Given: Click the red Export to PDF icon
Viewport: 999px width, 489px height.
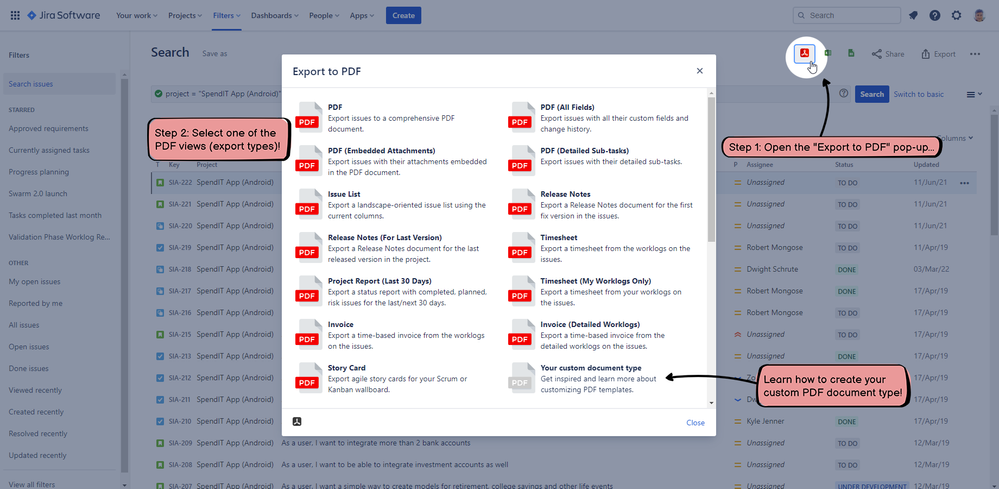Looking at the screenshot, I should tap(805, 54).
